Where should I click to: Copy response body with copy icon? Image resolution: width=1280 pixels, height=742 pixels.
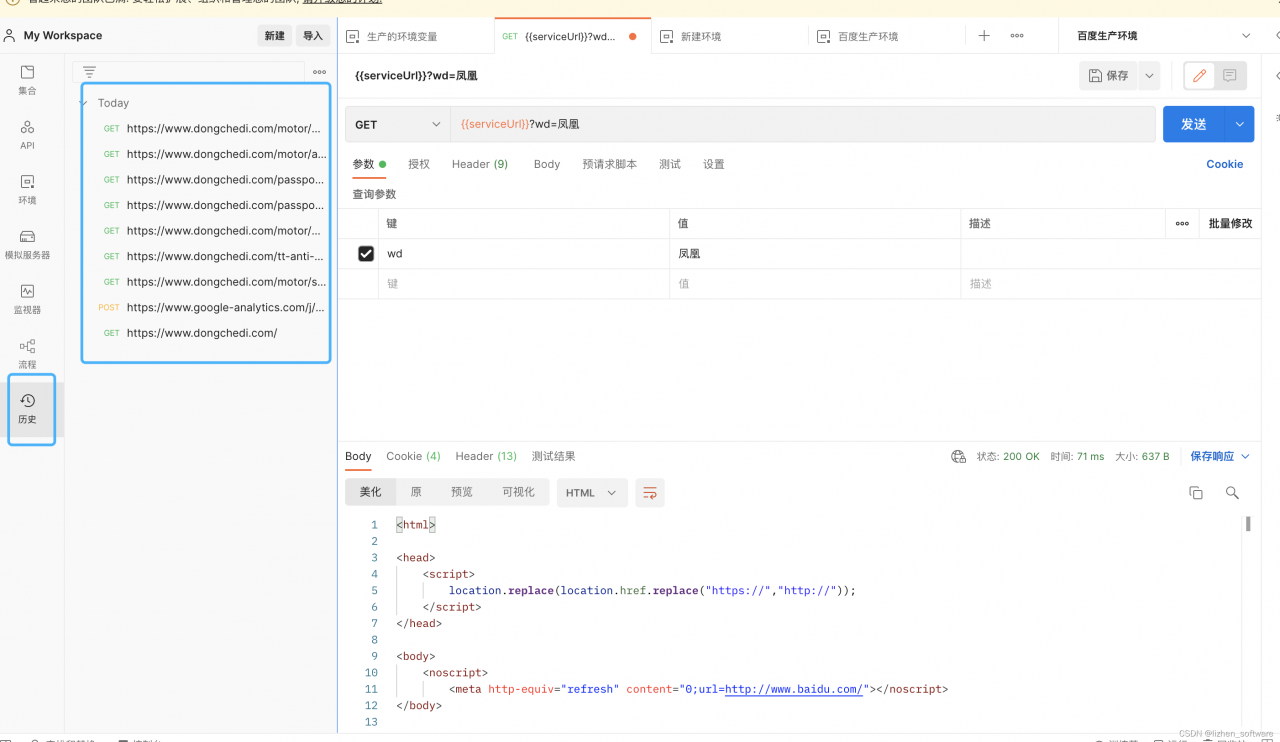point(1195,492)
